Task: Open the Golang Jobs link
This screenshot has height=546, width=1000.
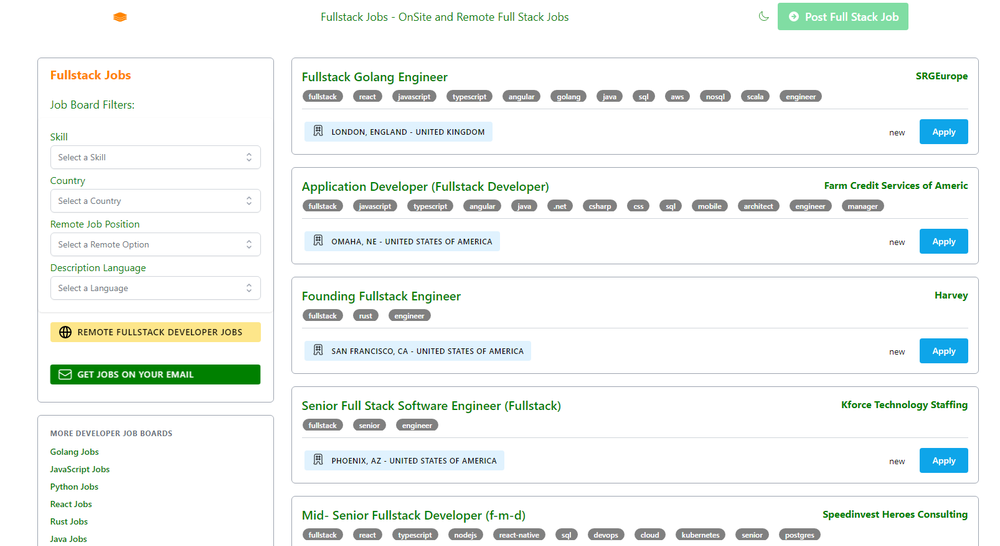Action: pyautogui.click(x=75, y=452)
